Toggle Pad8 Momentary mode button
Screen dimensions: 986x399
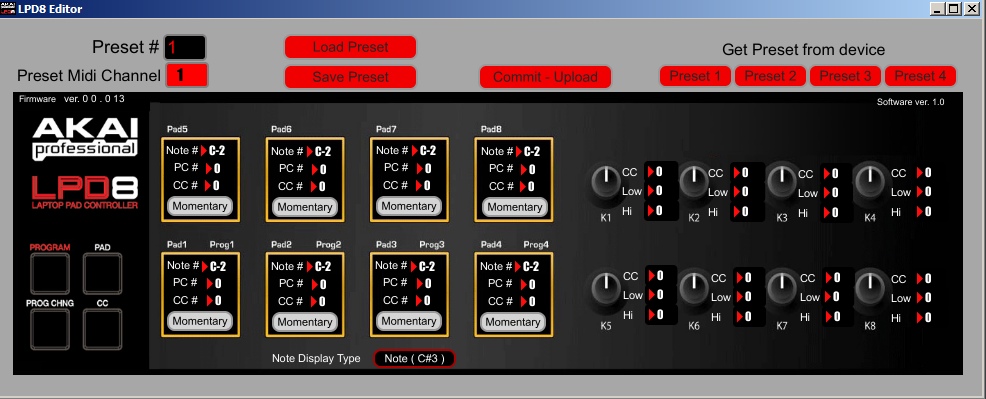coord(515,207)
